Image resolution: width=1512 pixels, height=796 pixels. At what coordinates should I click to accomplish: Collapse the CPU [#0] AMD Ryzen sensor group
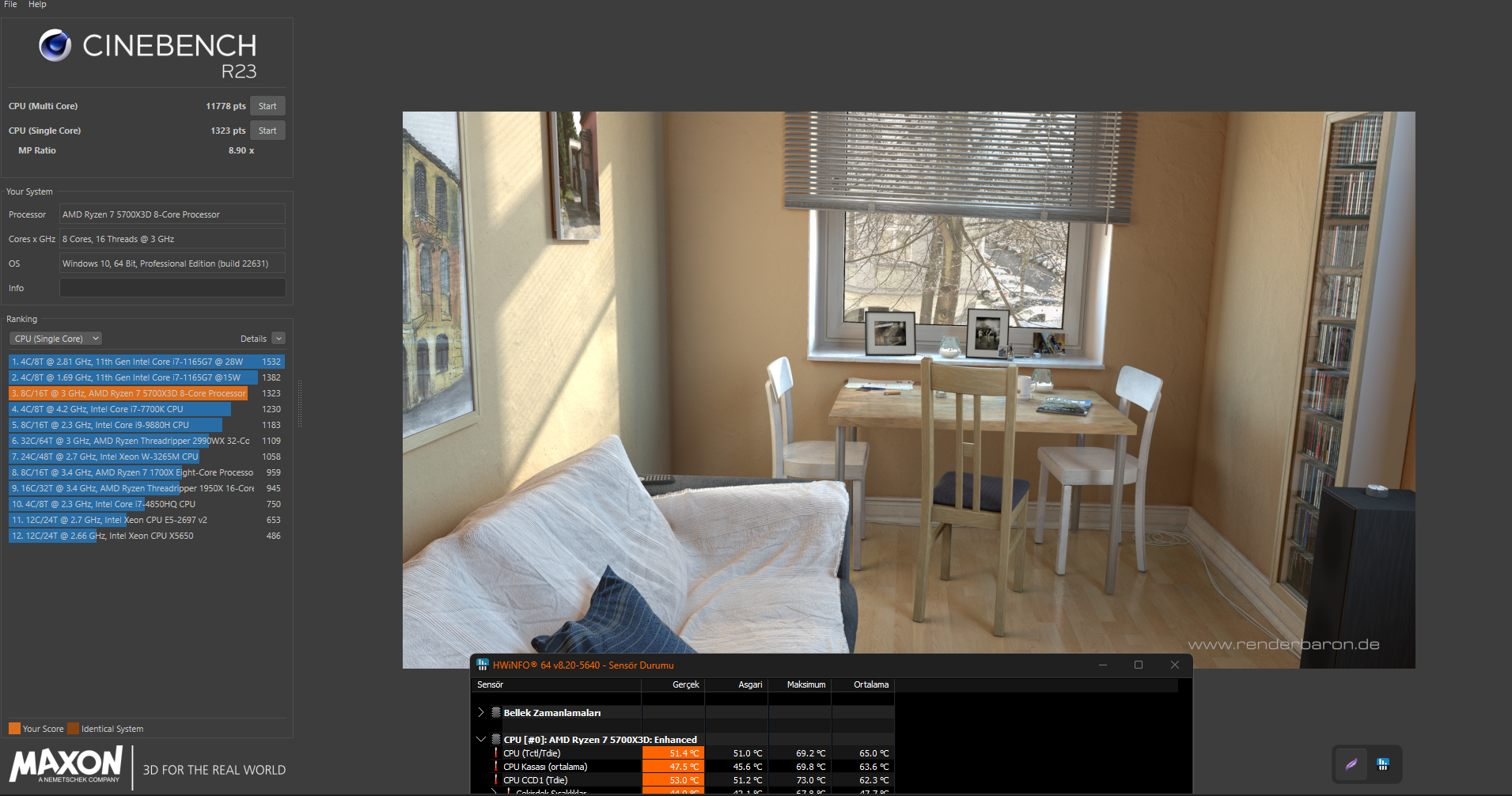480,739
